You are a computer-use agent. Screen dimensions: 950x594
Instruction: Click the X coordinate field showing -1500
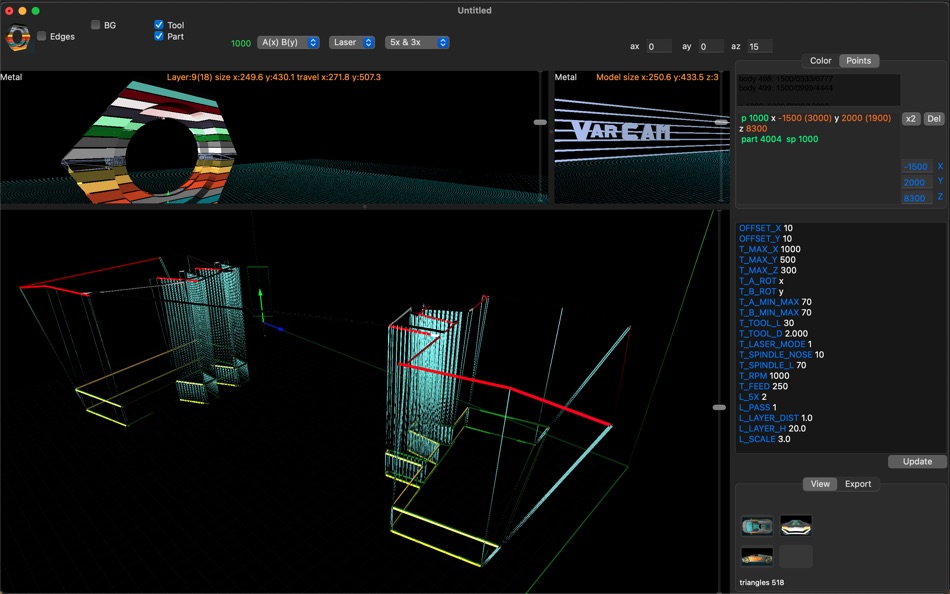[916, 167]
